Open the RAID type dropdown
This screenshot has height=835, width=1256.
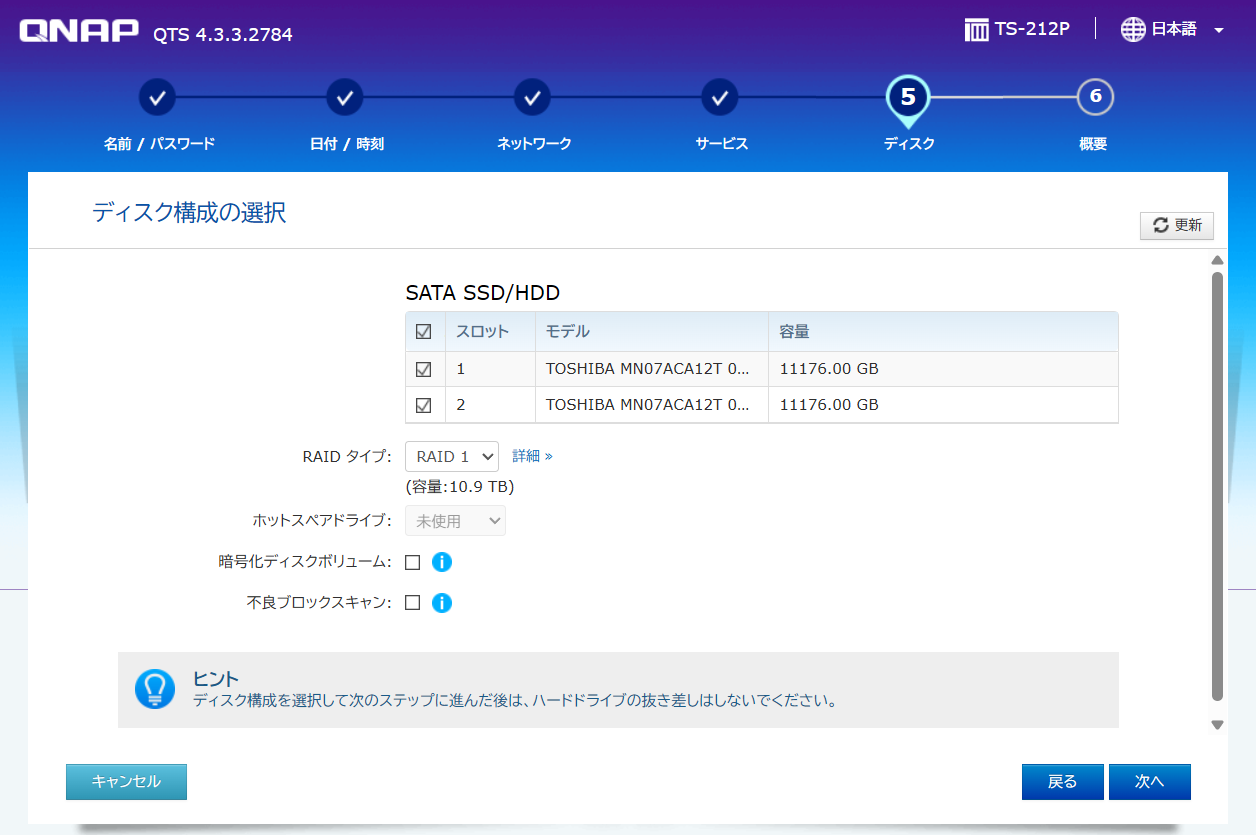(451, 456)
